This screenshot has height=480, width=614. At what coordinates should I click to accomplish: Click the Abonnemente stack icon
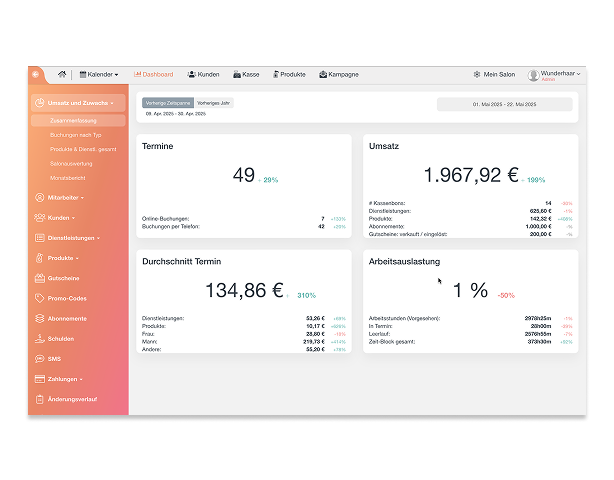(40, 319)
